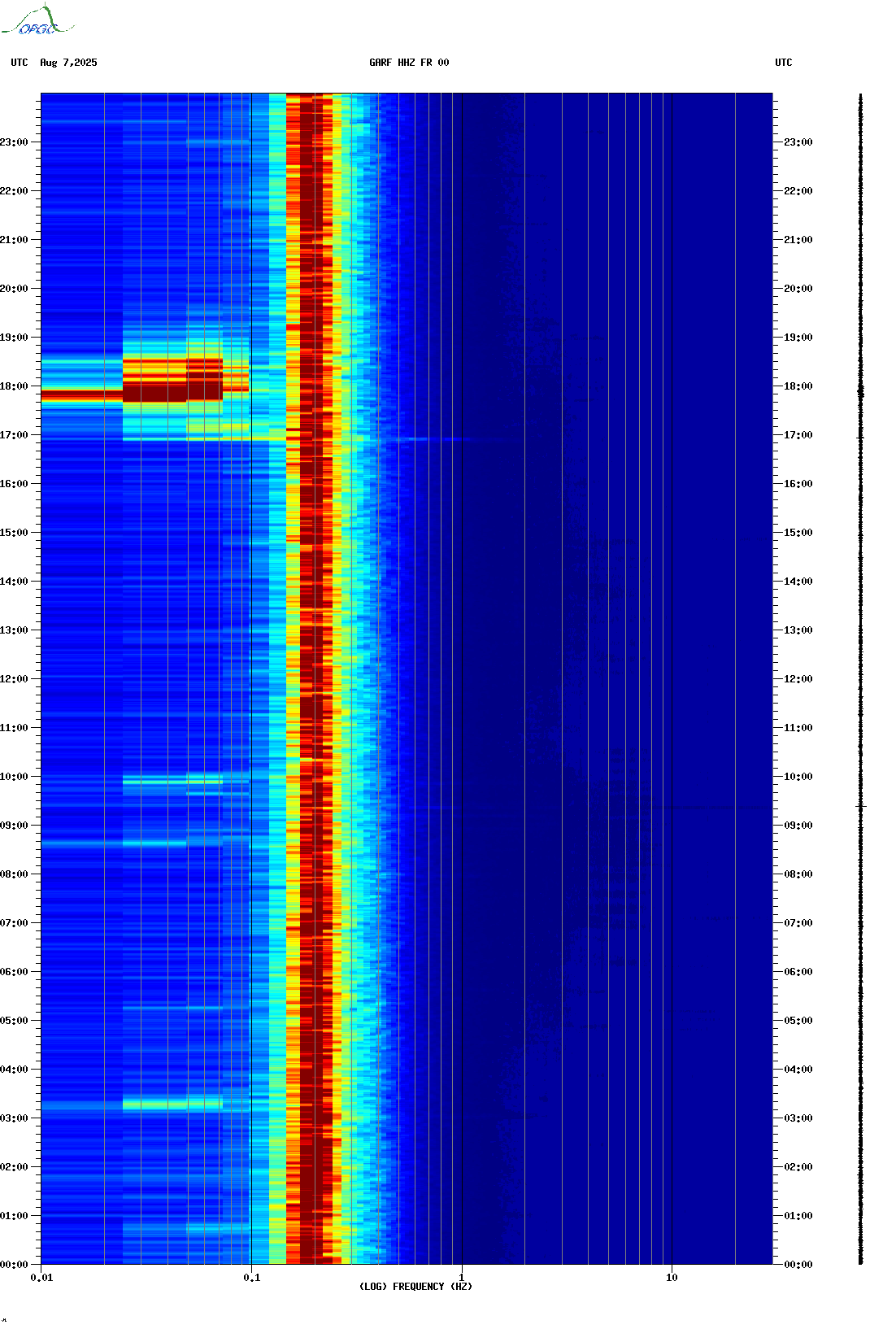
Task: Click the 13:00 label on the right time axis
Action: coord(798,630)
